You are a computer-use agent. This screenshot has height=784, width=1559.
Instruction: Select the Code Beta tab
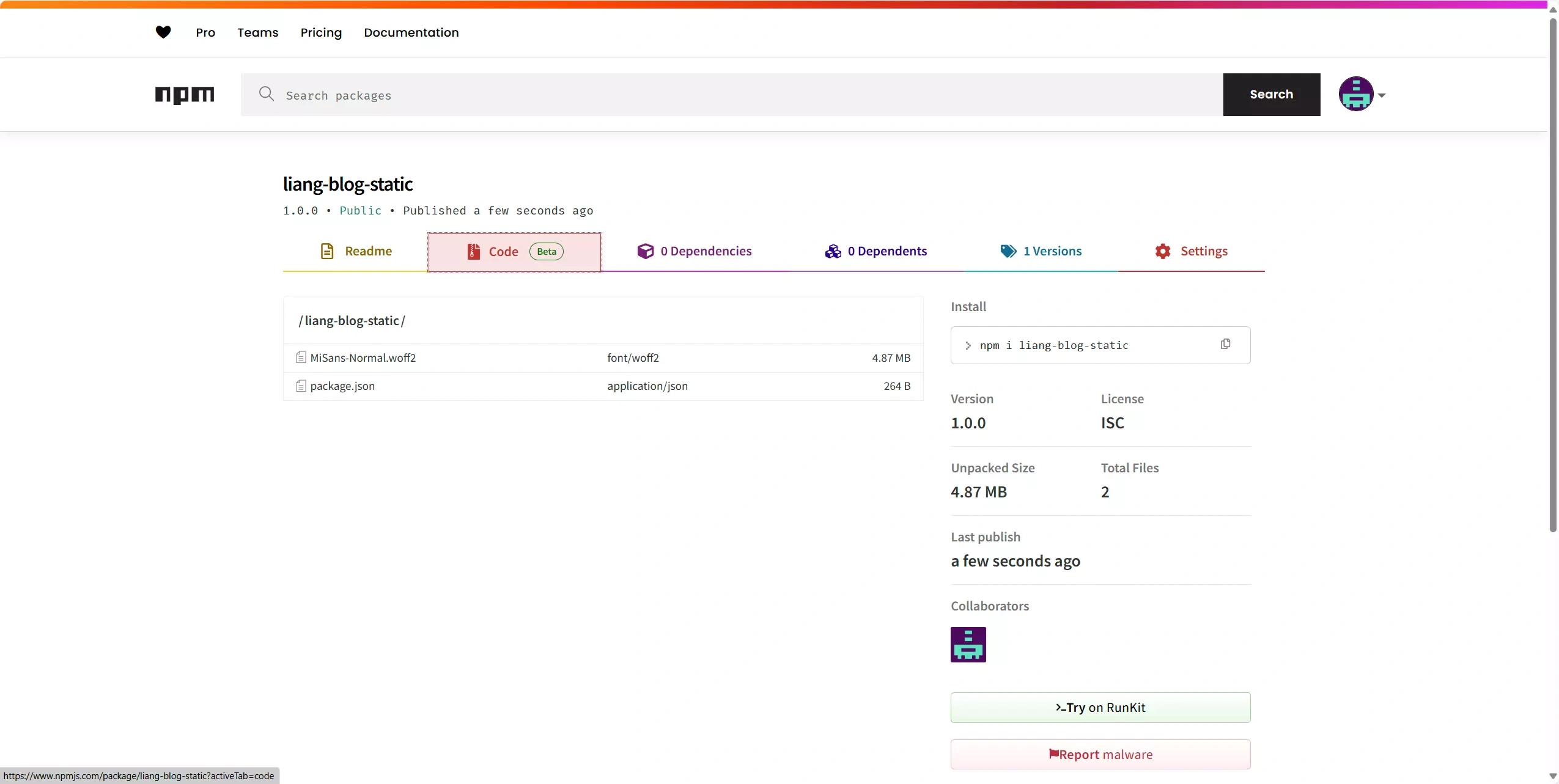pyautogui.click(x=514, y=252)
